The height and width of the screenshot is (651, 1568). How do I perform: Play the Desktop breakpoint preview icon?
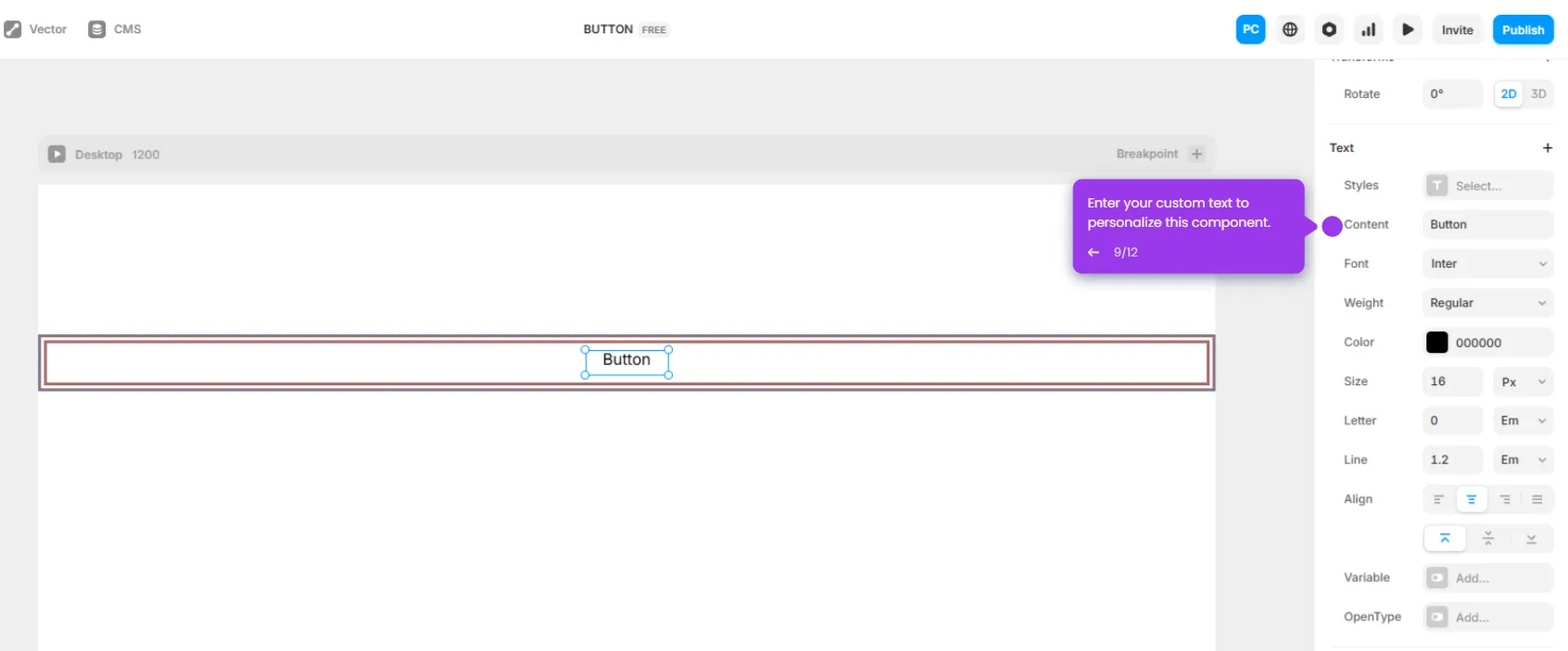coord(57,154)
